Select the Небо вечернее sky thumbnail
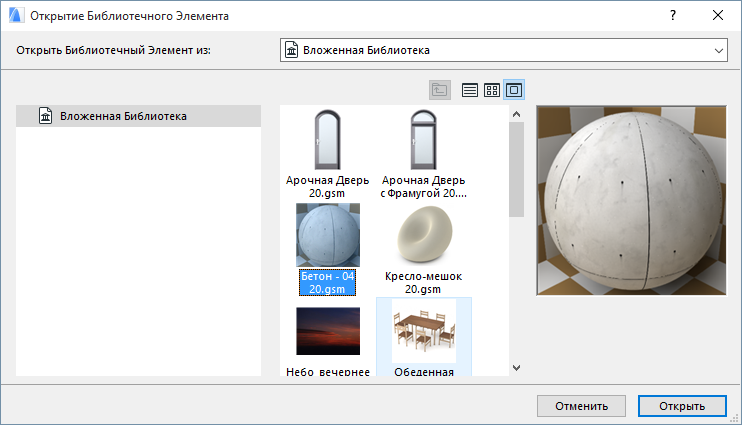The image size is (742, 425). coord(328,331)
